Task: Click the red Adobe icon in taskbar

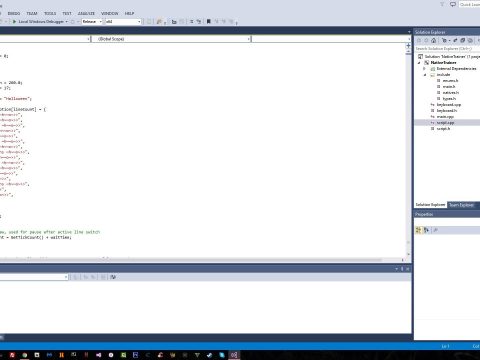Action: click(x=12, y=355)
